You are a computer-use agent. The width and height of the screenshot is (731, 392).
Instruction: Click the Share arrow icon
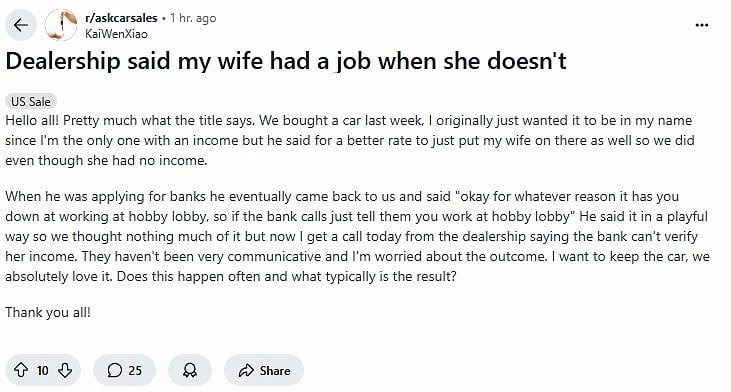coord(246,371)
